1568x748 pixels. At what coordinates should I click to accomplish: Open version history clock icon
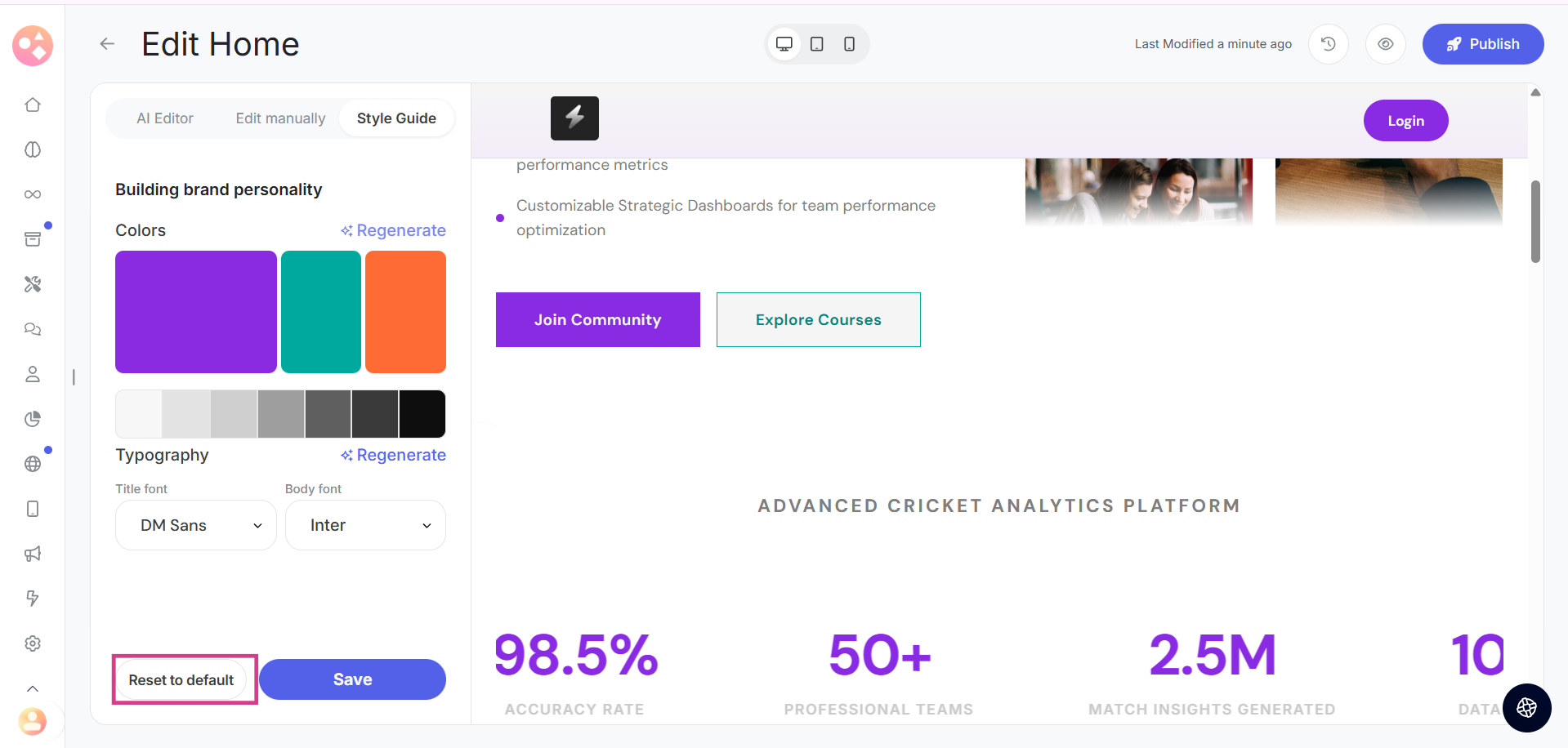click(1328, 44)
